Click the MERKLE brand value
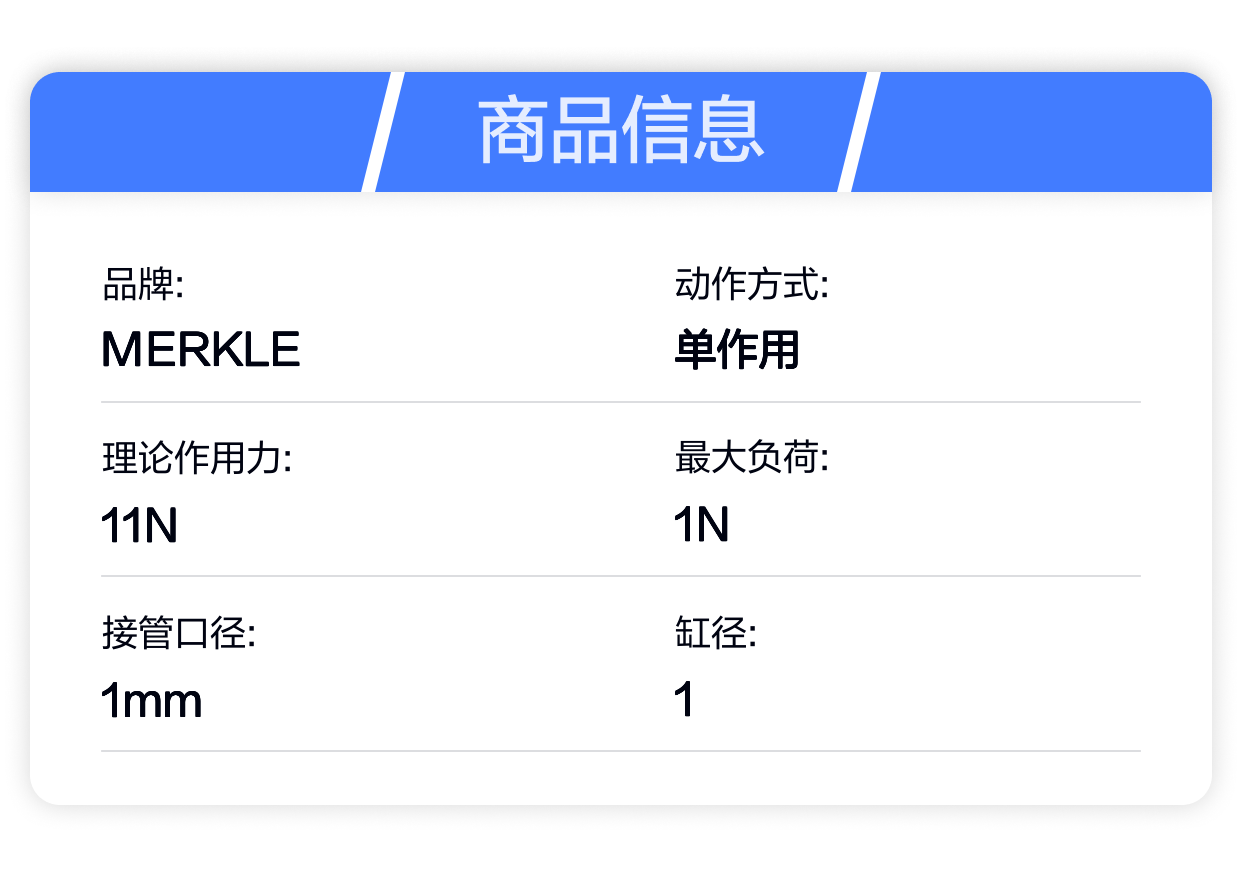The width and height of the screenshot is (1242, 877). click(201, 350)
